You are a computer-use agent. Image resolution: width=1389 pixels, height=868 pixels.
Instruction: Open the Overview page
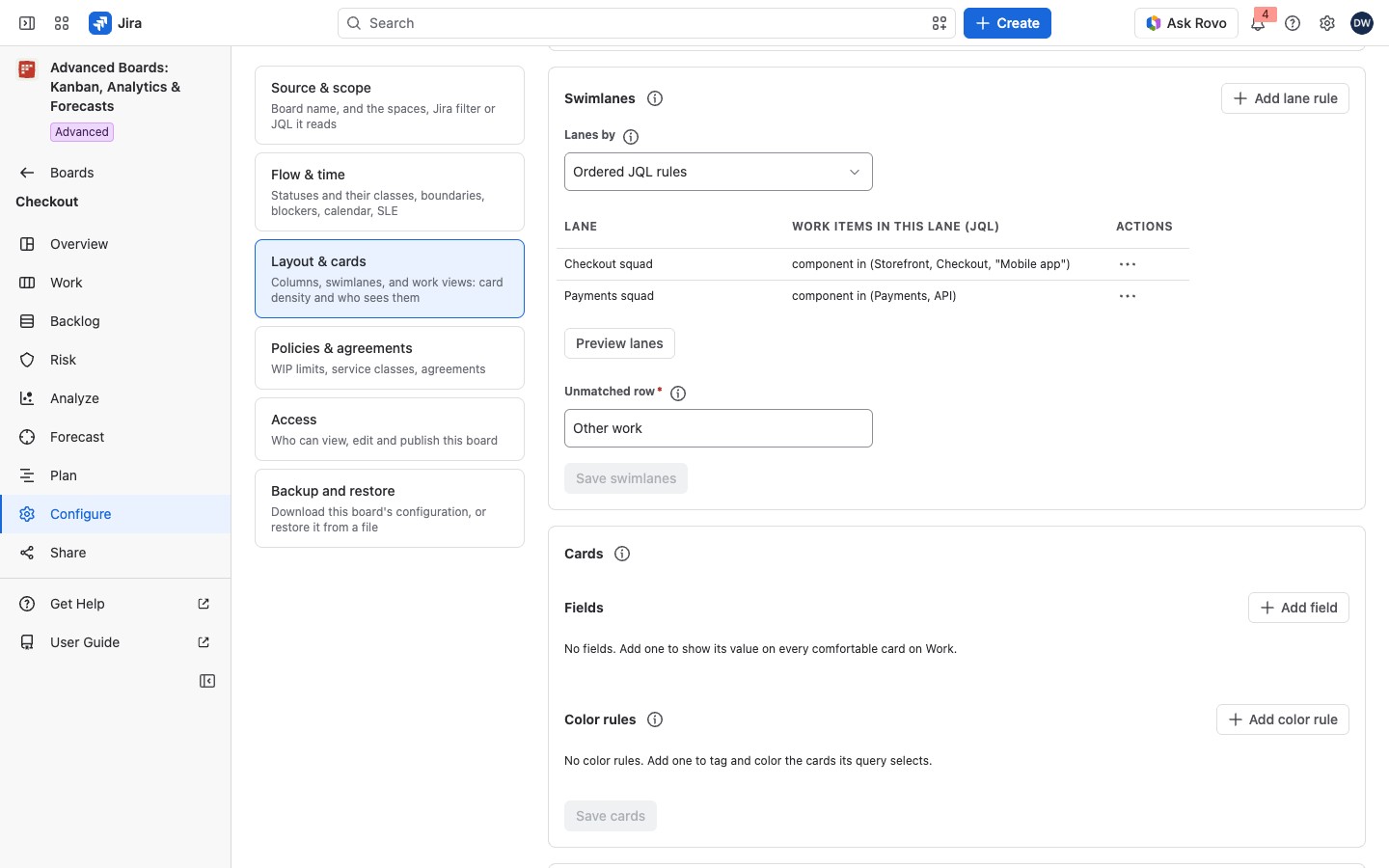pyautogui.click(x=116, y=244)
